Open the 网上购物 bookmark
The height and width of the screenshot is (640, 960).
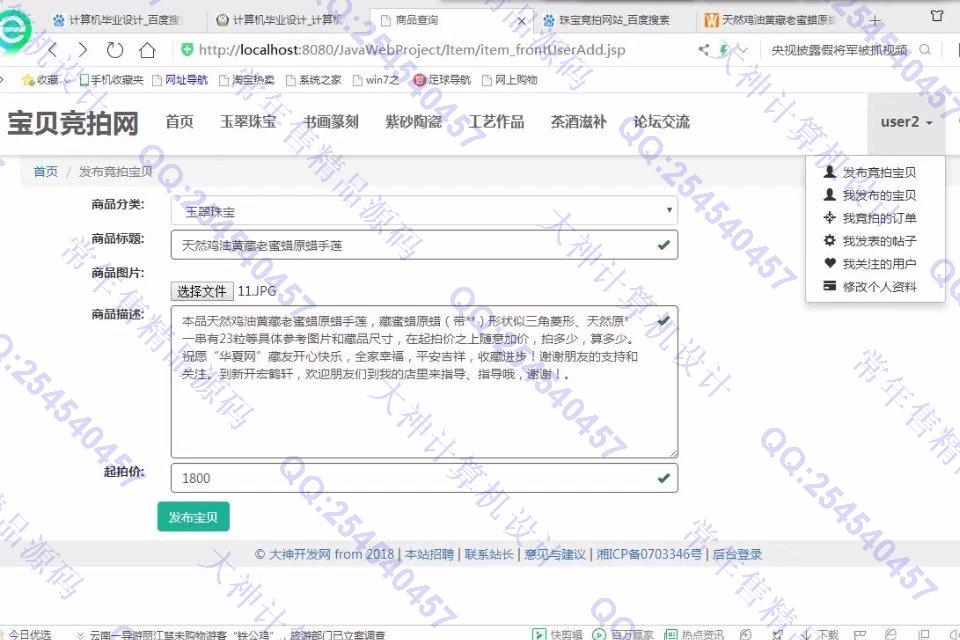point(509,80)
